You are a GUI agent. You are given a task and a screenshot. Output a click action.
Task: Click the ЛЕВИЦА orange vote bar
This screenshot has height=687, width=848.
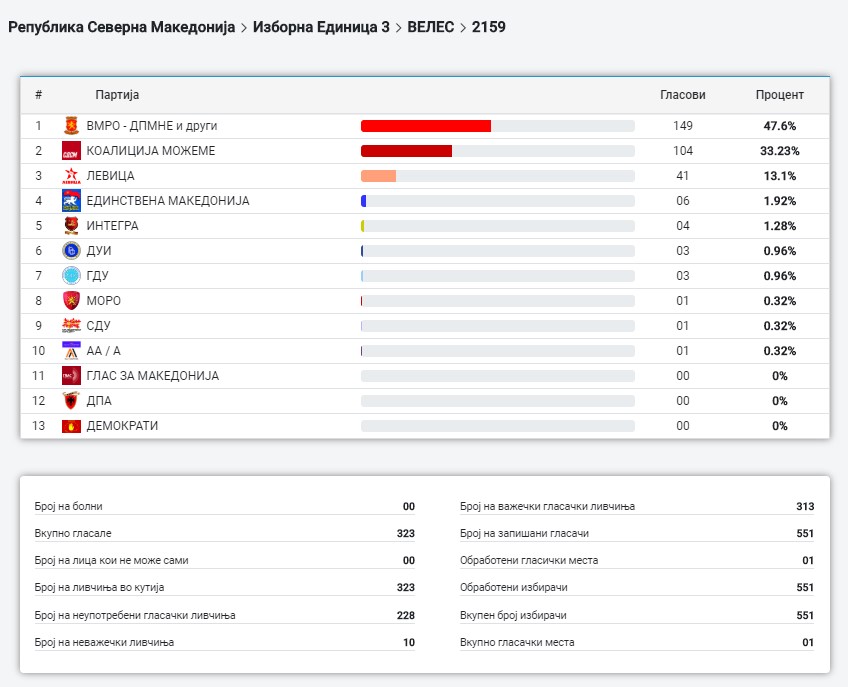pyautogui.click(x=378, y=176)
